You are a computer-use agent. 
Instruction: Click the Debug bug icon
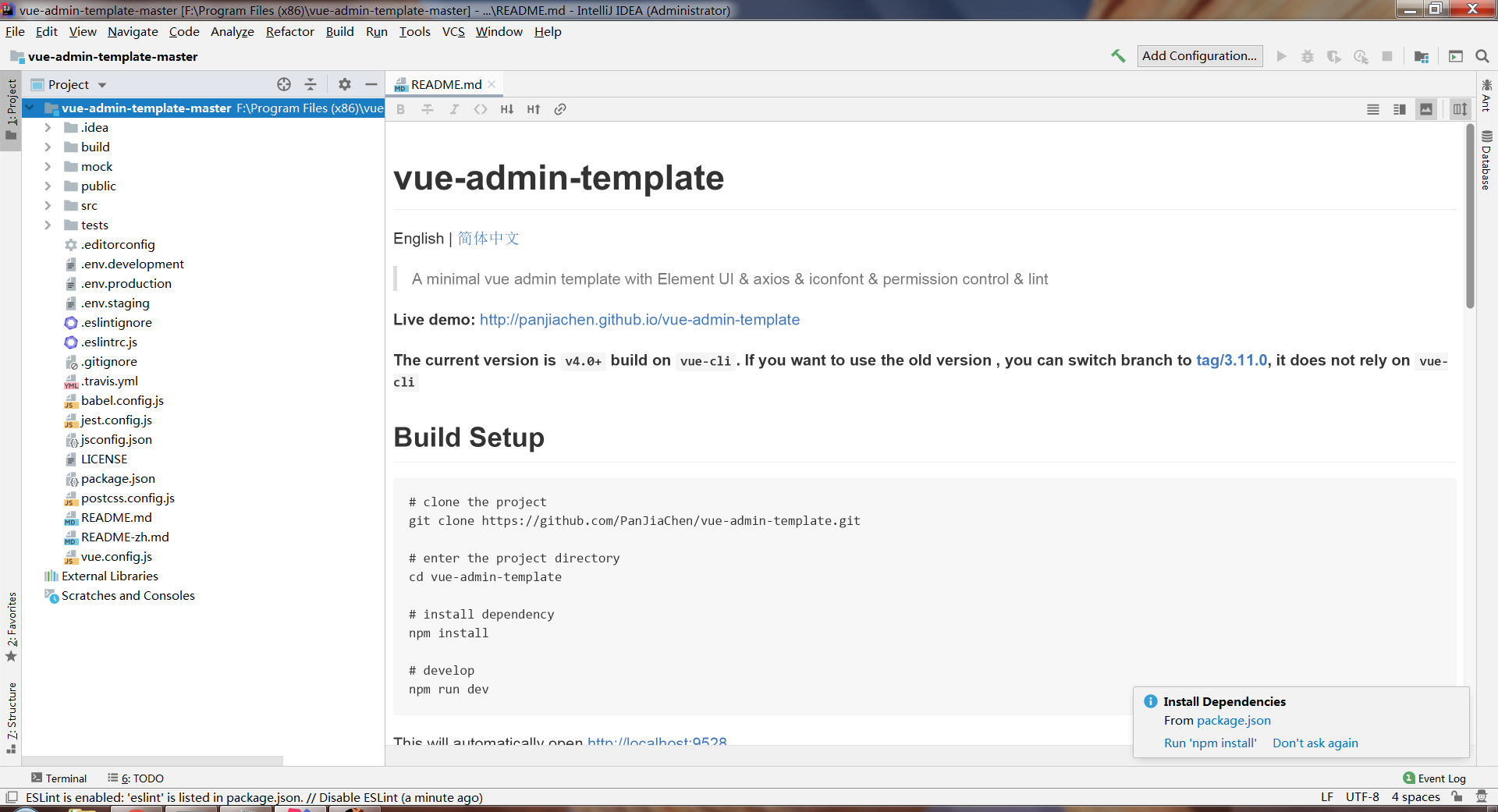1308,56
